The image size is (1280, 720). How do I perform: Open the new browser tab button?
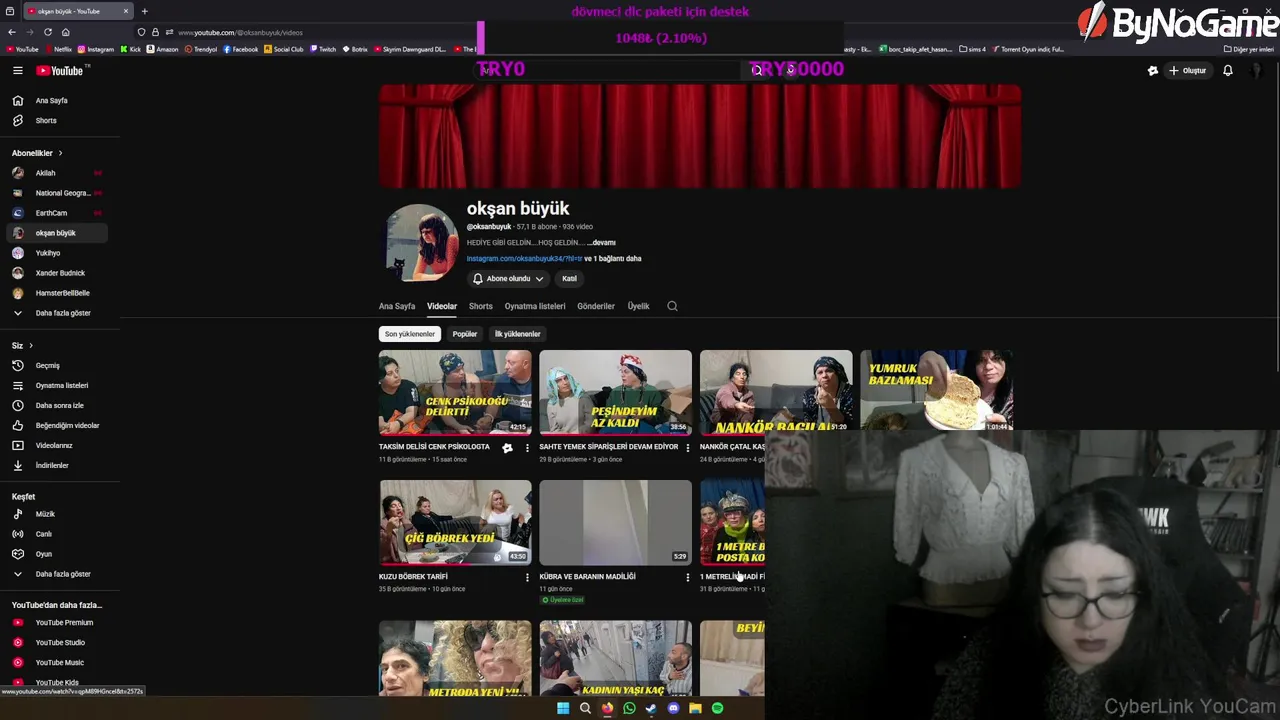click(144, 11)
